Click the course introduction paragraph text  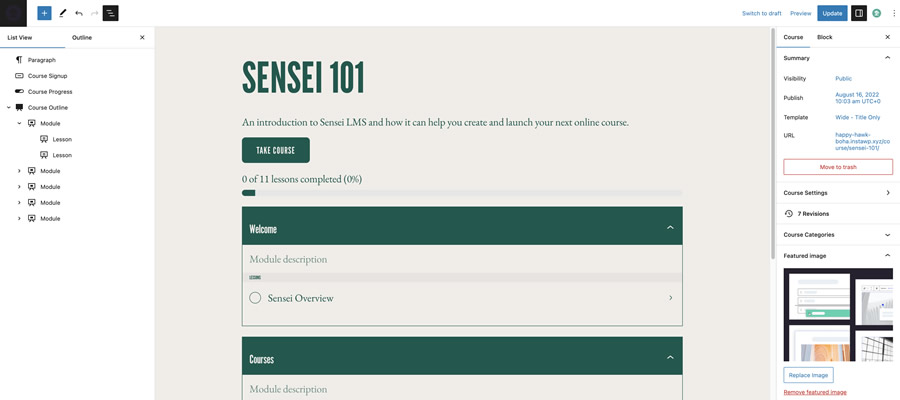[436, 122]
